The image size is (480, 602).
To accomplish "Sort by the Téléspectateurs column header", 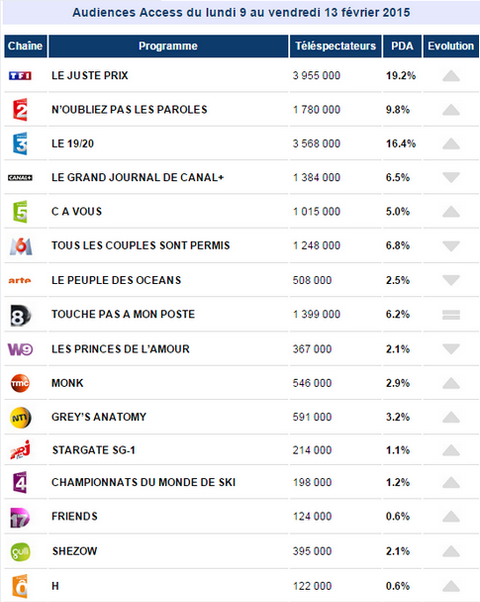I will pos(336,46).
